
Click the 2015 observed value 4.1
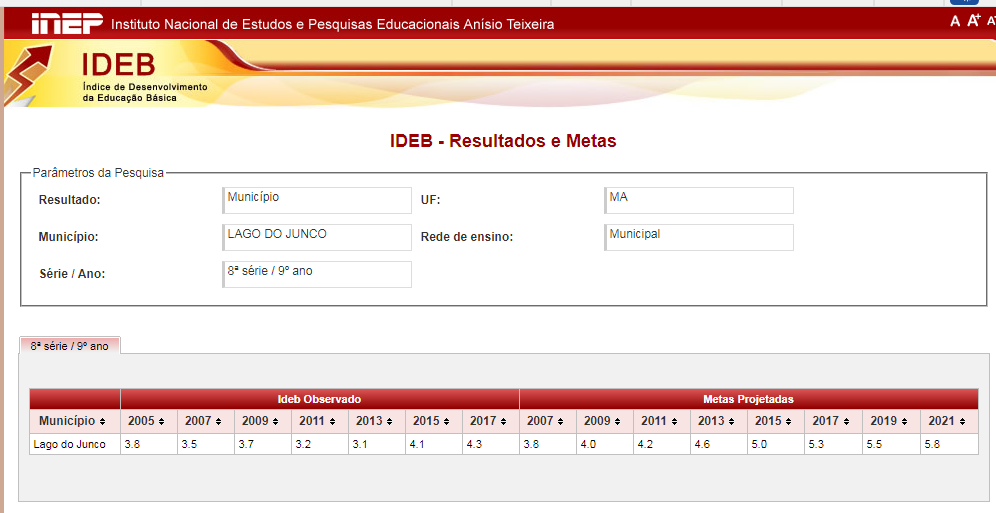pos(434,444)
